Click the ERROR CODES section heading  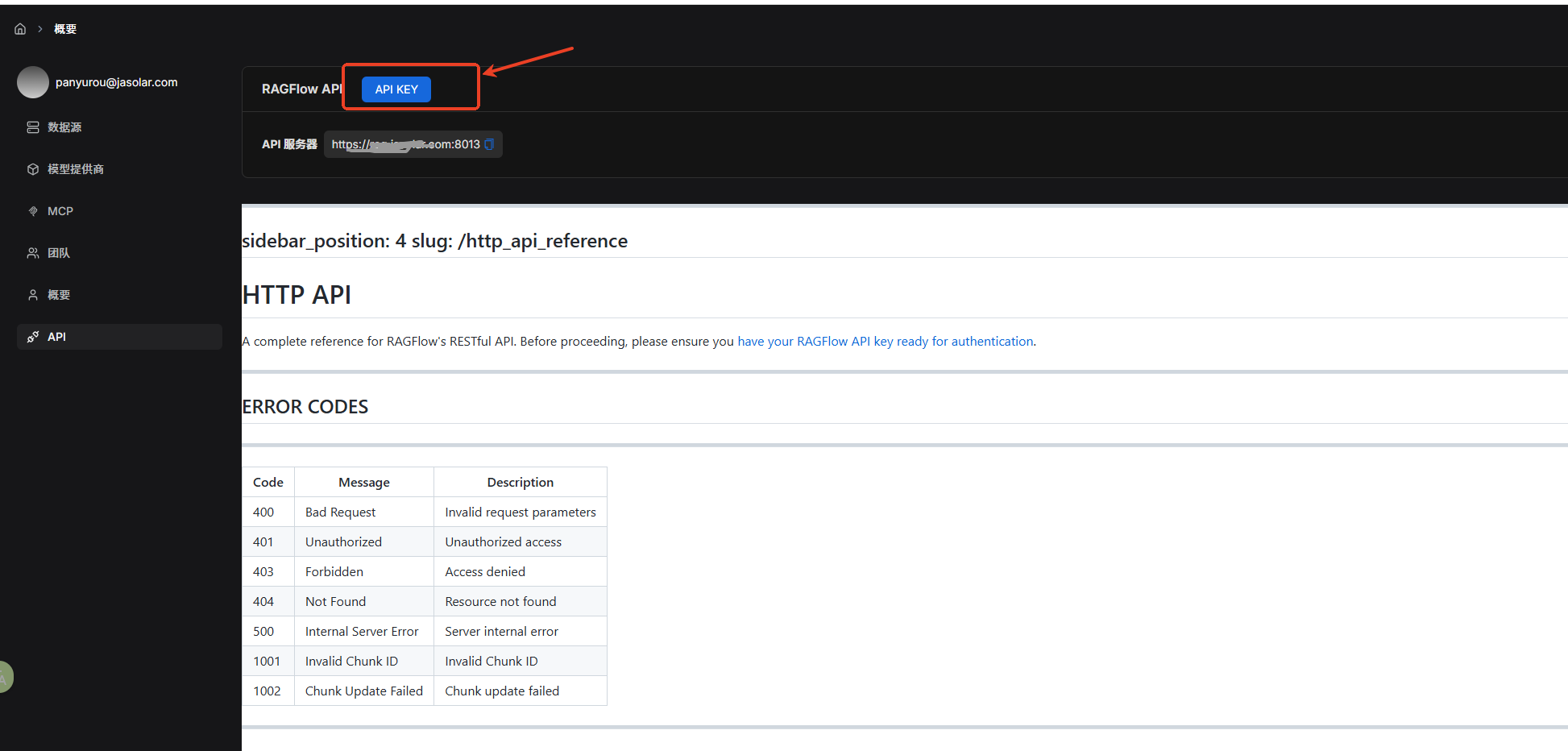[x=305, y=407]
